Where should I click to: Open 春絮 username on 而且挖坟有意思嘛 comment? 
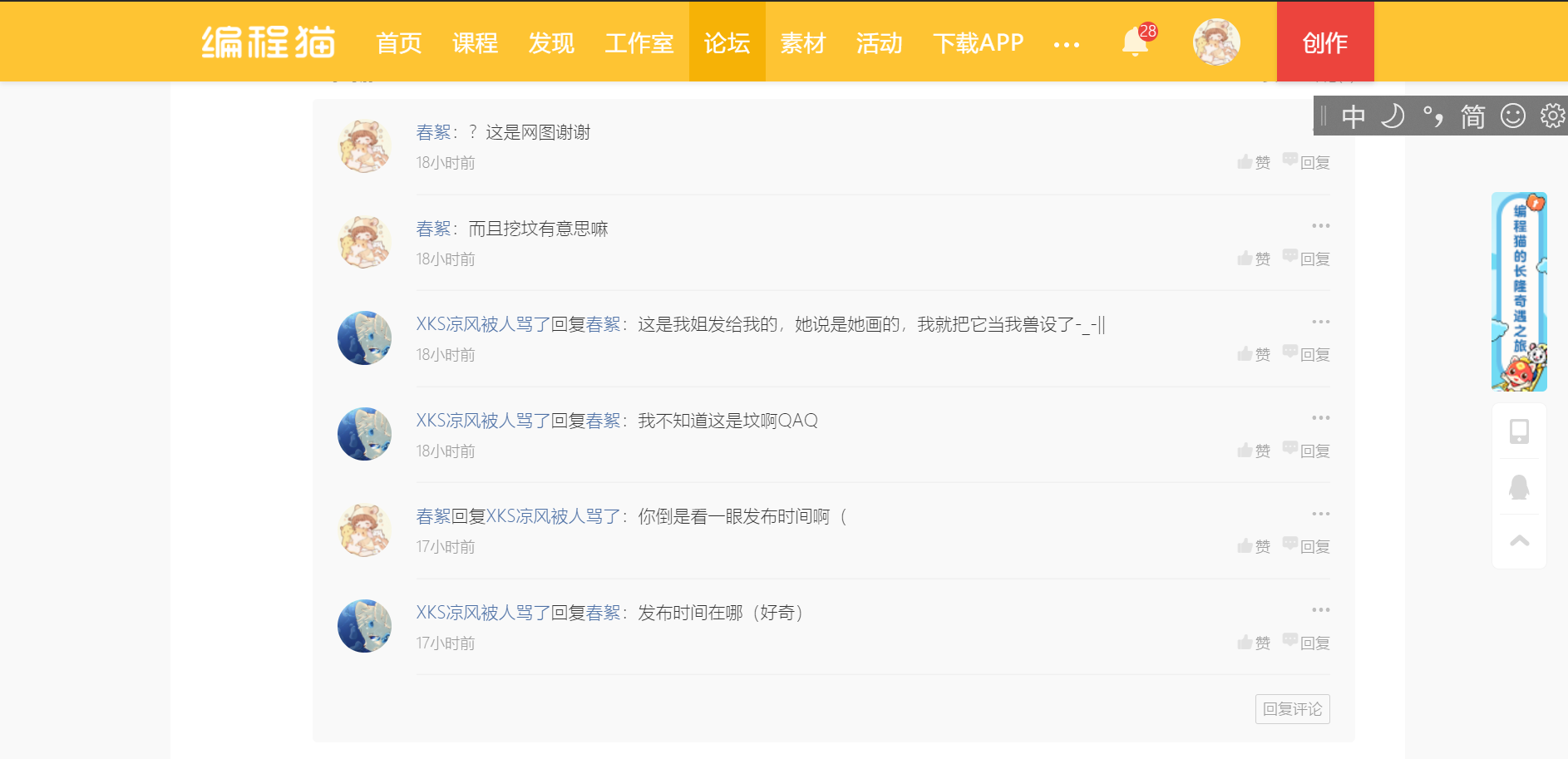coord(433,229)
